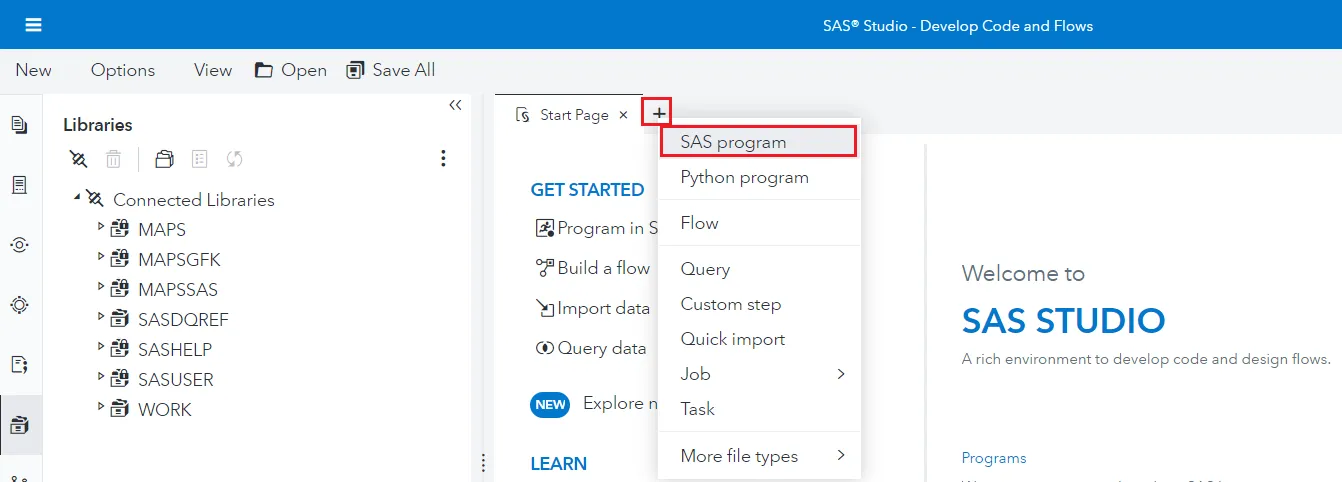The image size is (1342, 482).
Task: Close the Start Page tab
Action: click(623, 115)
